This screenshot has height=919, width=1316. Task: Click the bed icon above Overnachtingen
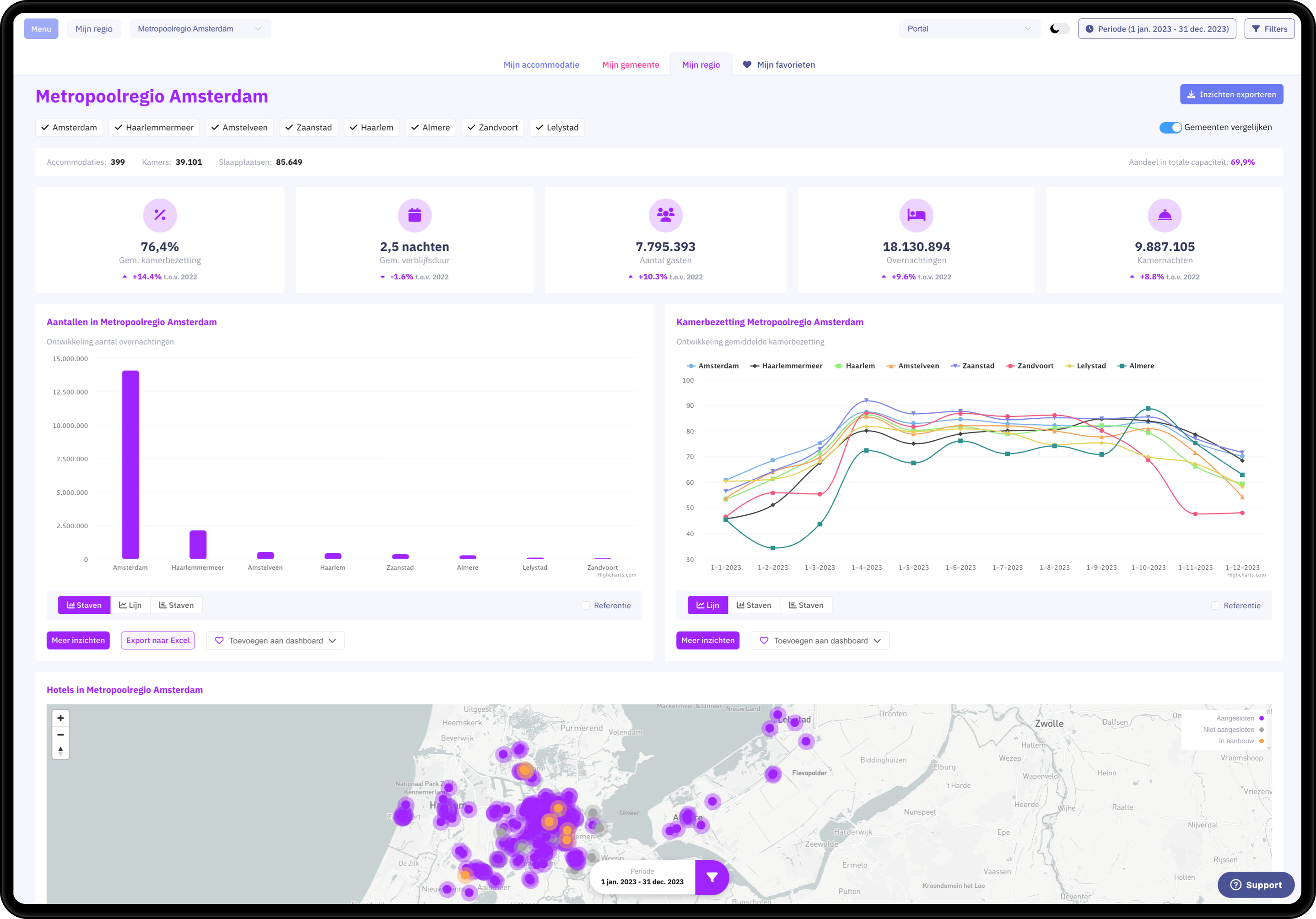[x=916, y=215]
